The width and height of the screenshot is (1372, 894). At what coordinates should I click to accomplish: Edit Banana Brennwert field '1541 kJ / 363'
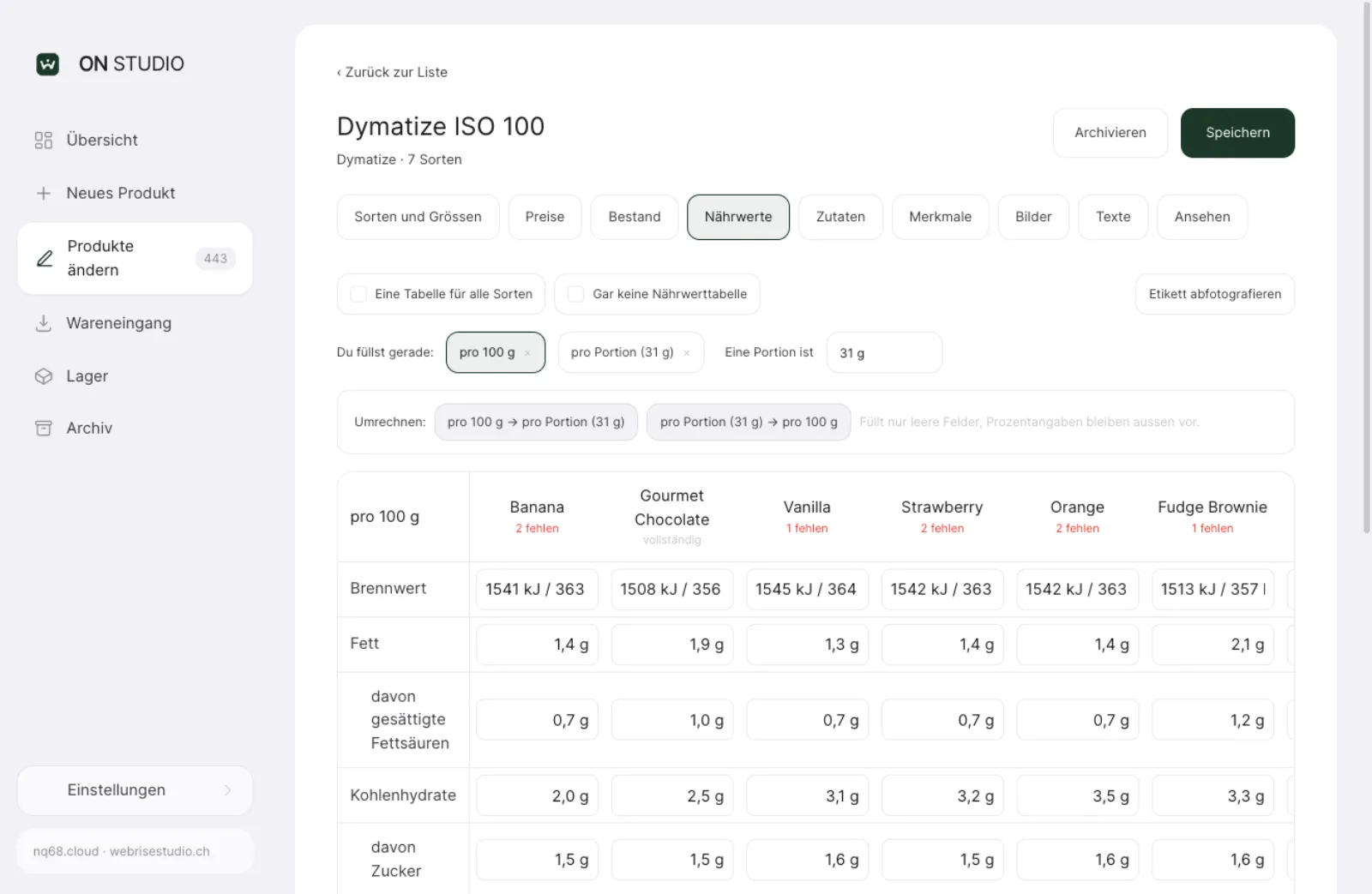point(537,589)
